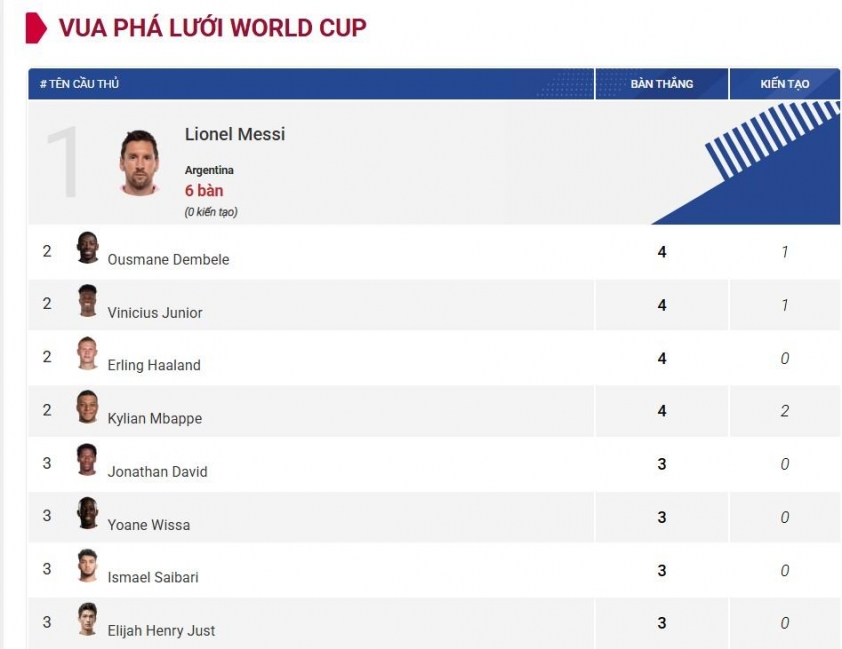Click Vinicius Junior's avatar

click(x=88, y=301)
